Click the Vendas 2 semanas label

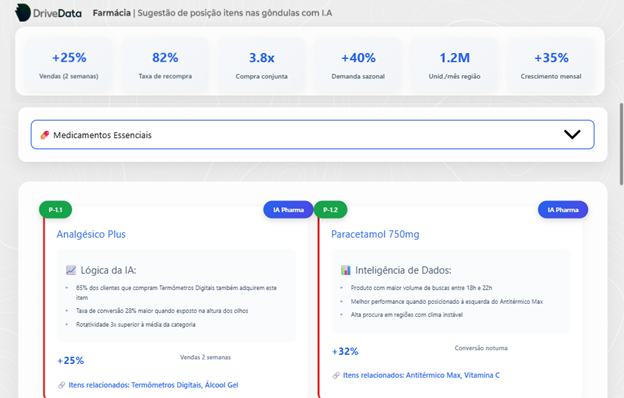[205, 357]
